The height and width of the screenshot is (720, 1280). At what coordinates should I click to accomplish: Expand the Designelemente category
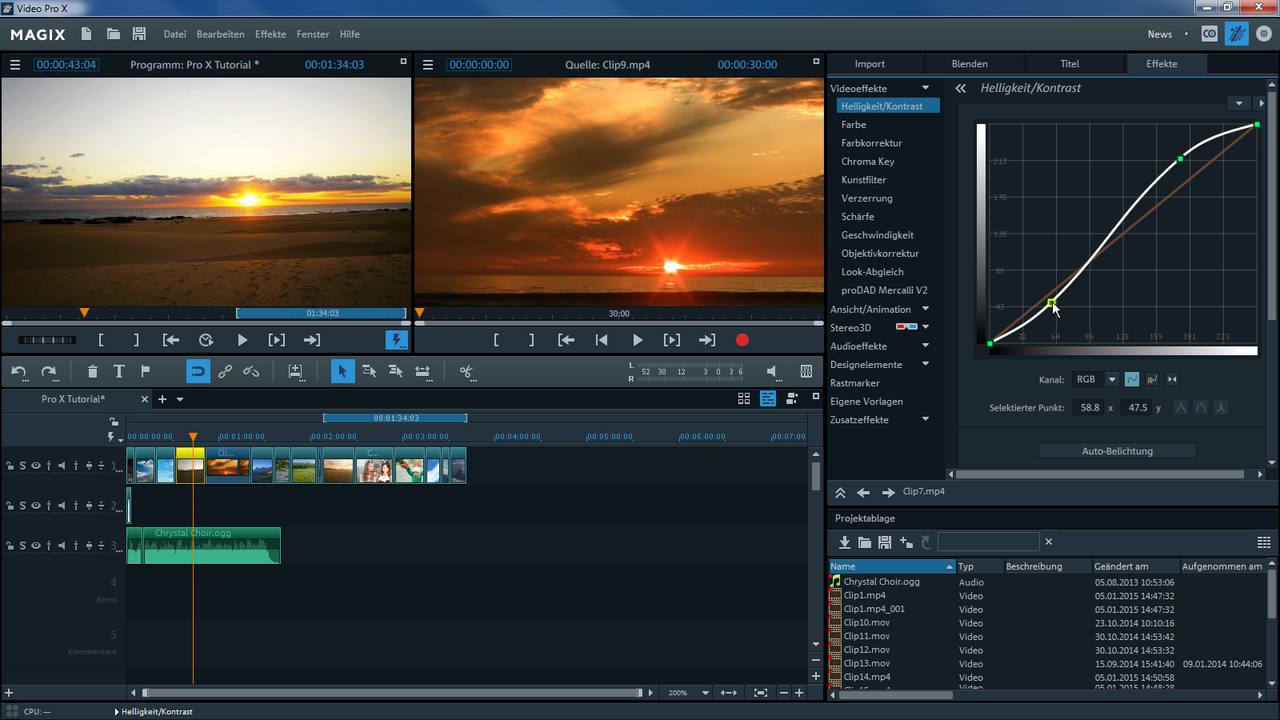[x=925, y=364]
